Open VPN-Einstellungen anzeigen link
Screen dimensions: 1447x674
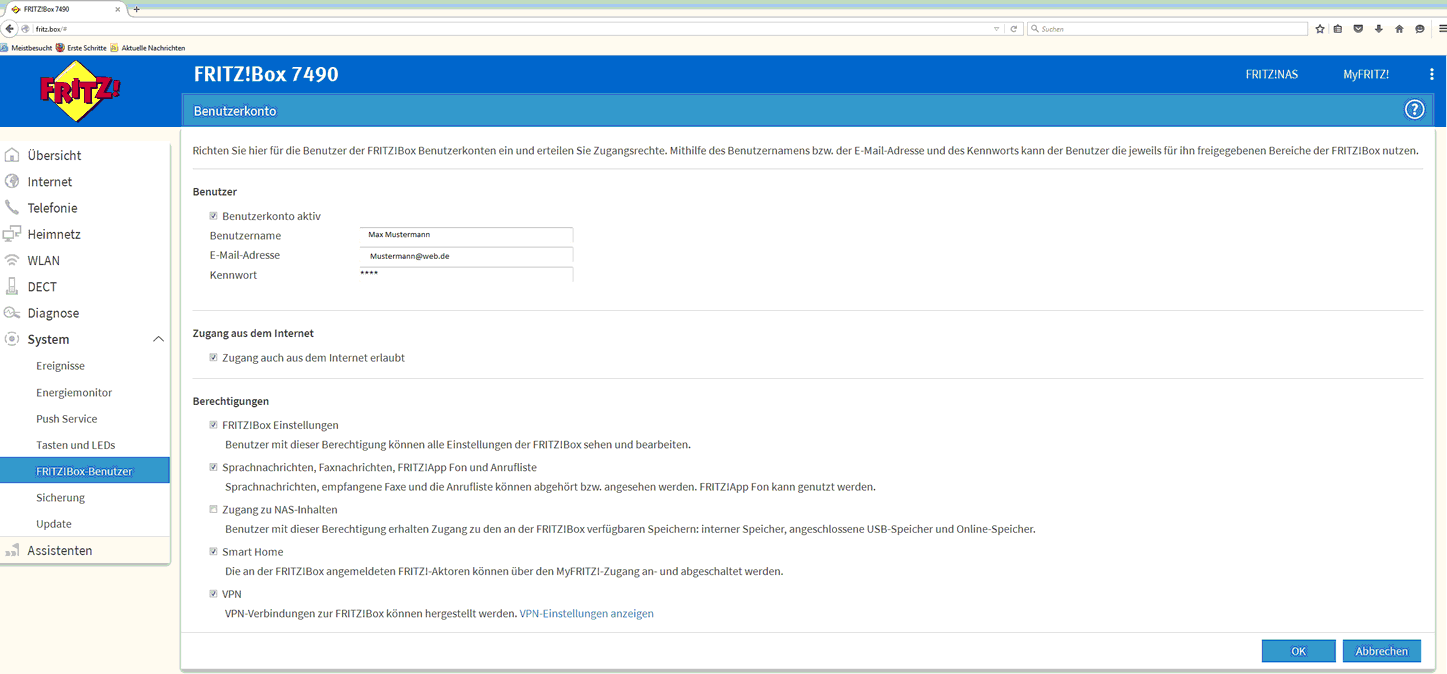(586, 613)
